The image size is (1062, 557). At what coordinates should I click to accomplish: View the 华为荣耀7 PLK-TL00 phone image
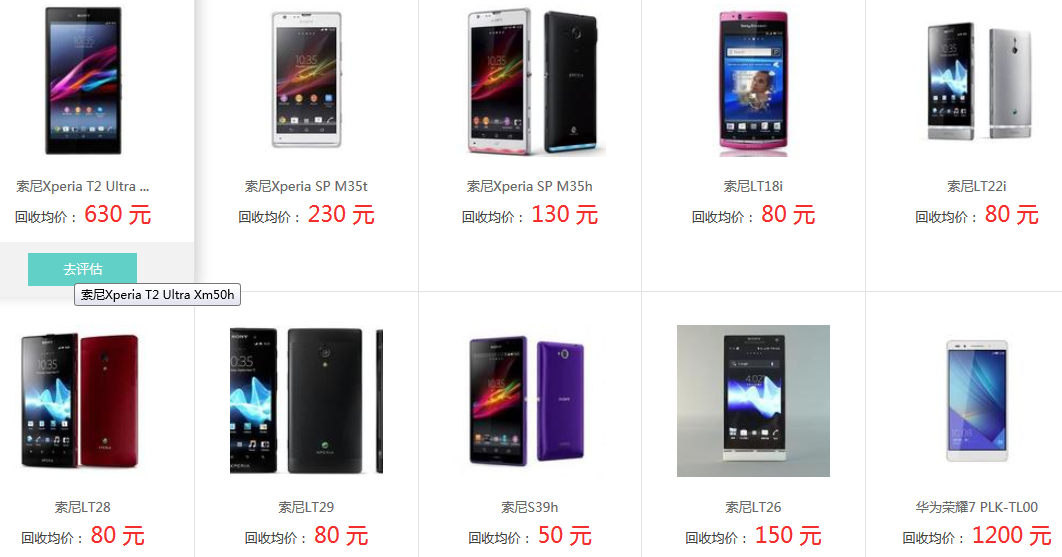click(x=977, y=401)
